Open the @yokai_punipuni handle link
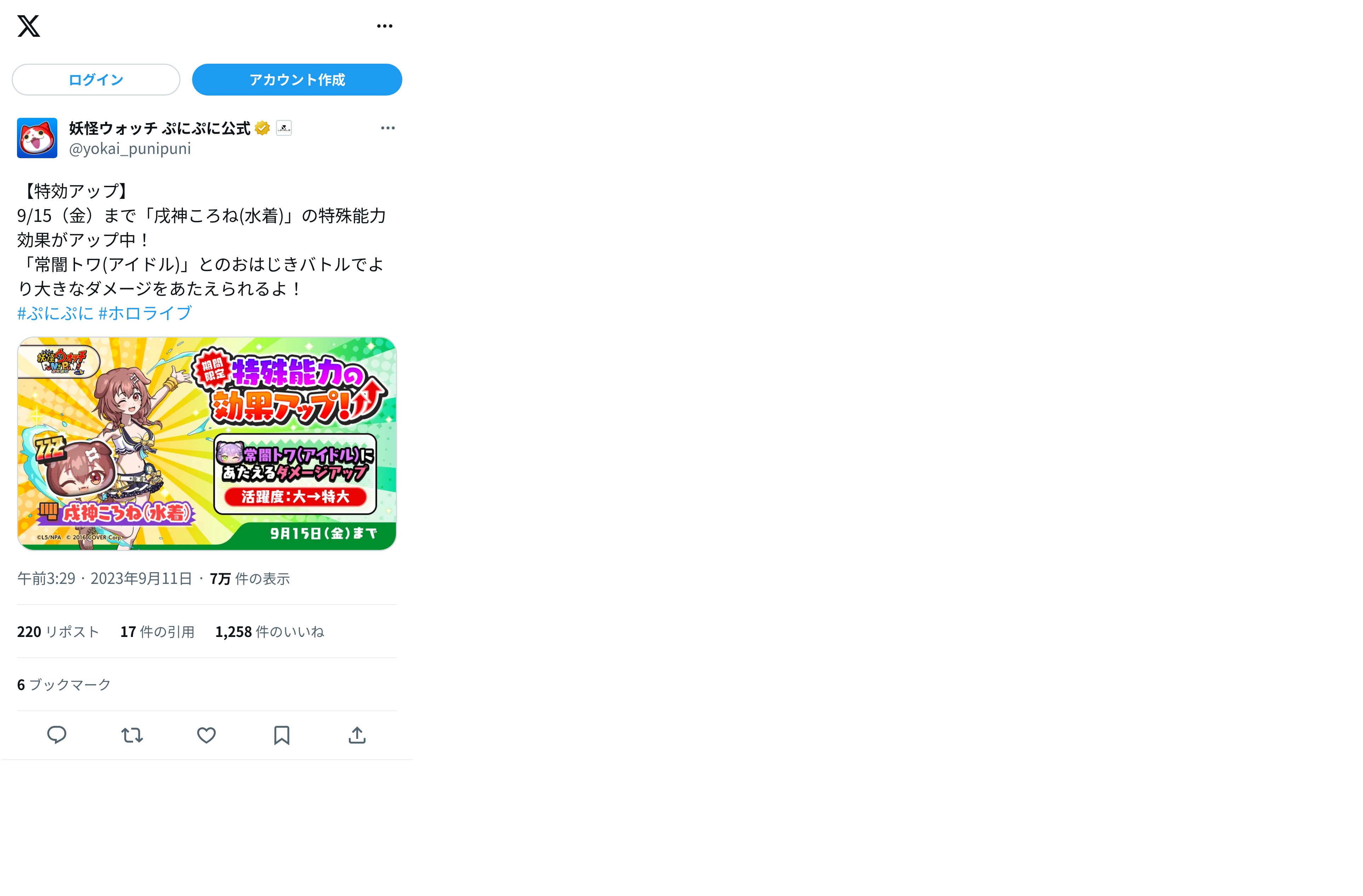This screenshot has width=1363, height=896. [130, 148]
